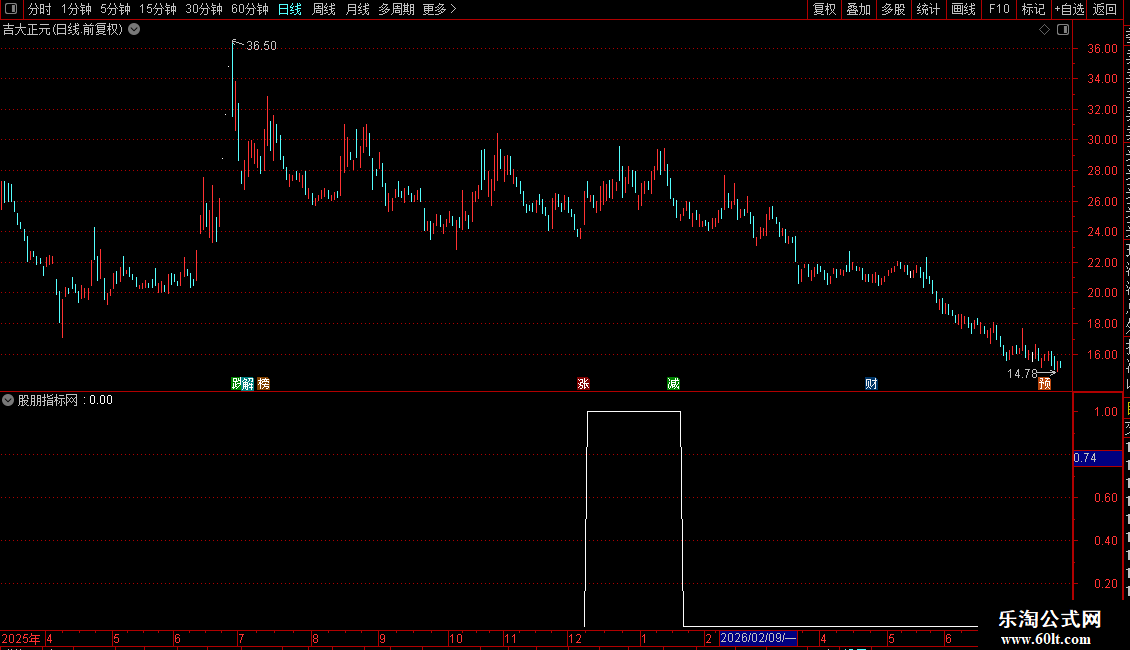
Task: Switch to 月线 monthly chart
Action: tap(357, 9)
